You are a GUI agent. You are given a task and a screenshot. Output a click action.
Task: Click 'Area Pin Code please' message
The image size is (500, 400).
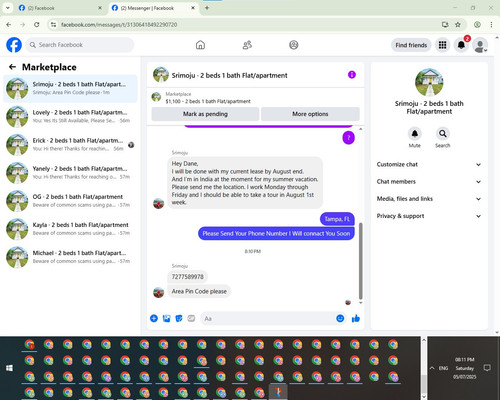pos(199,291)
